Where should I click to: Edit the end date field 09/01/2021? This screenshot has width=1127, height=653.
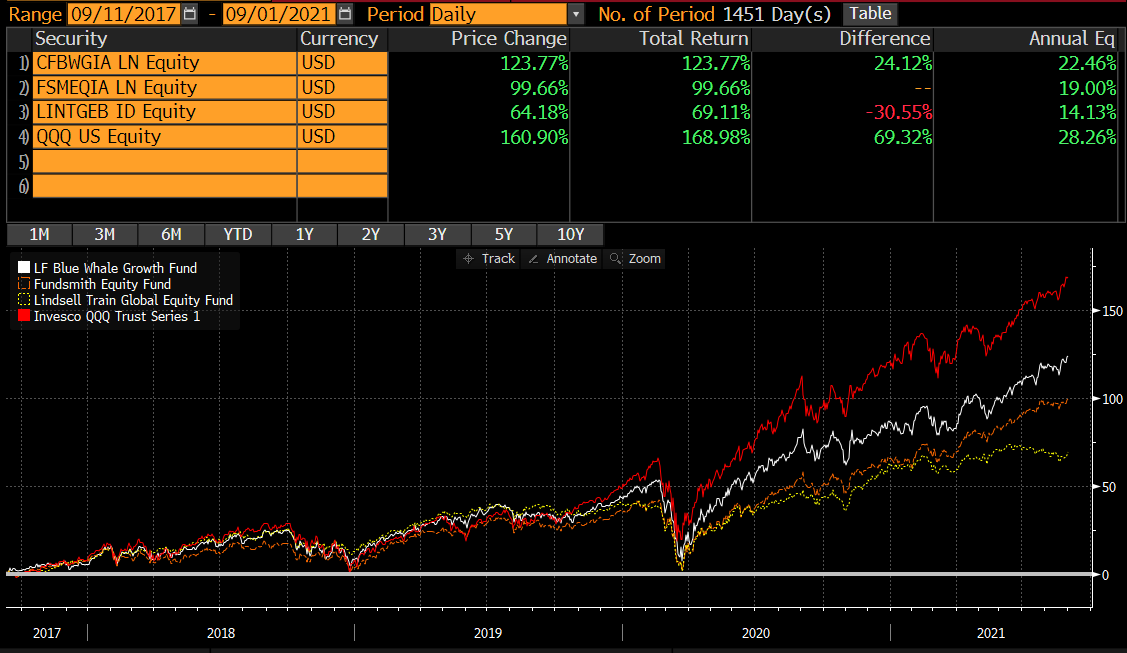coord(279,14)
